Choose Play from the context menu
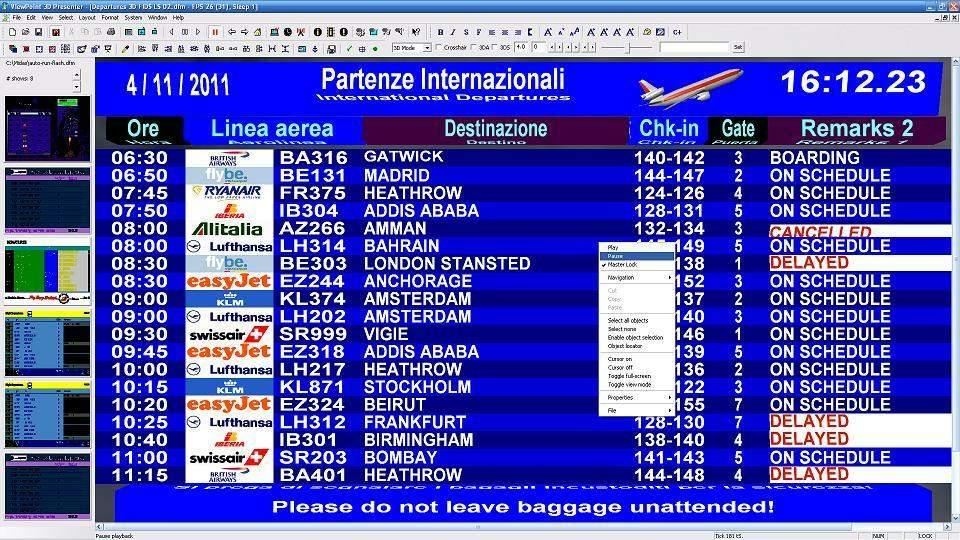 pos(637,247)
